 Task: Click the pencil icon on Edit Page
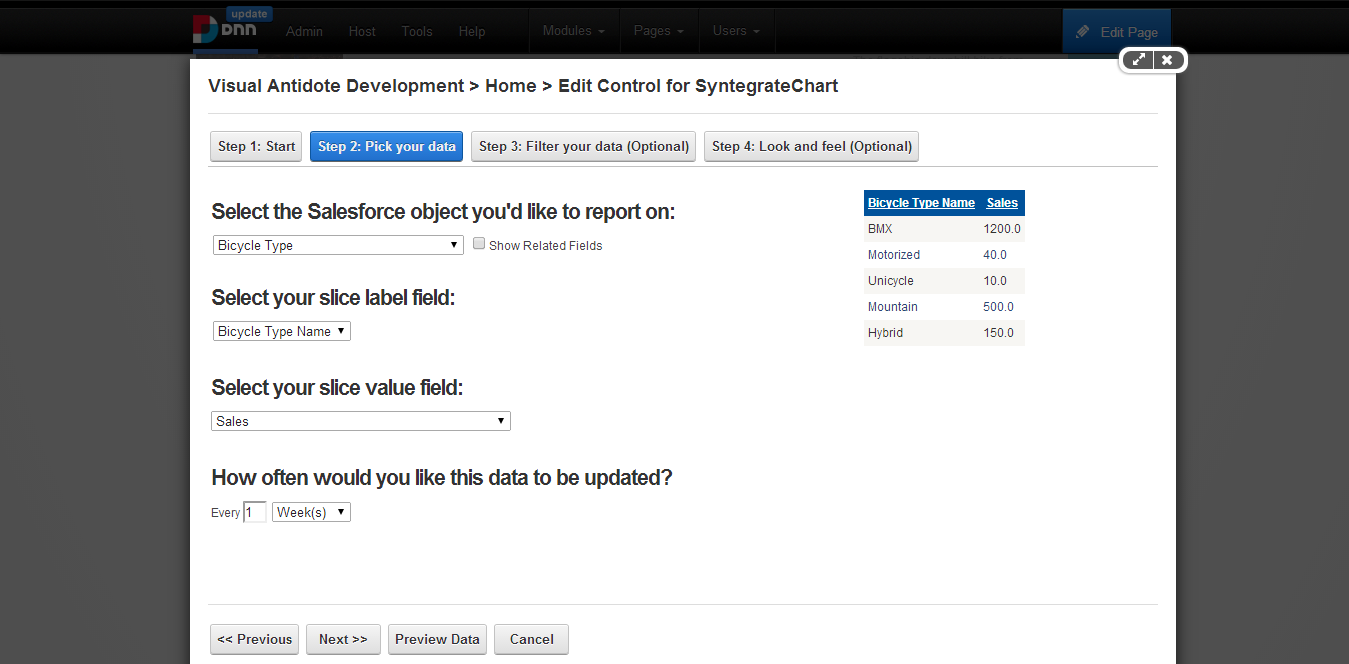(1082, 32)
